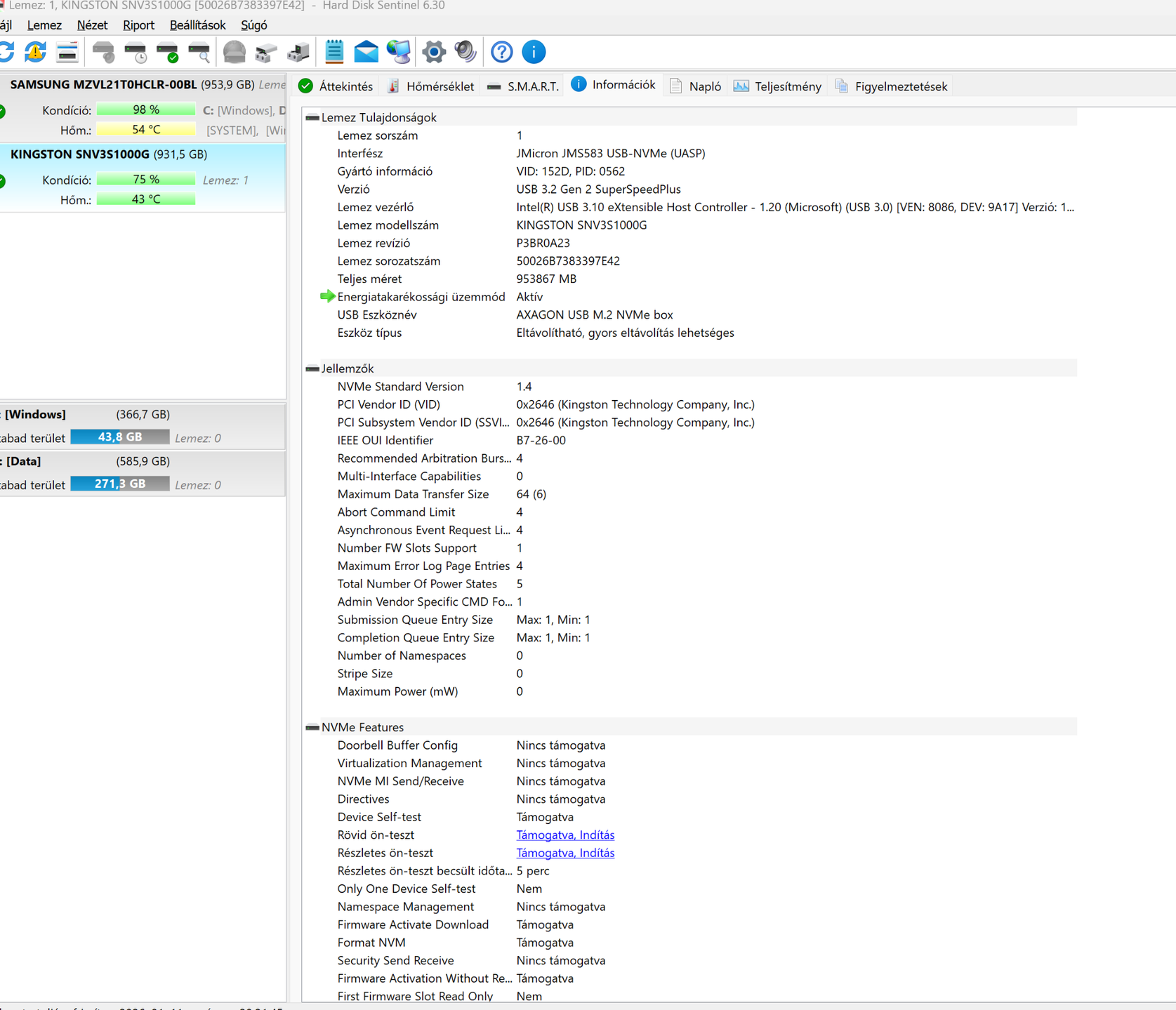Open the blue notepad report icon
The image size is (1176, 1010).
click(334, 51)
